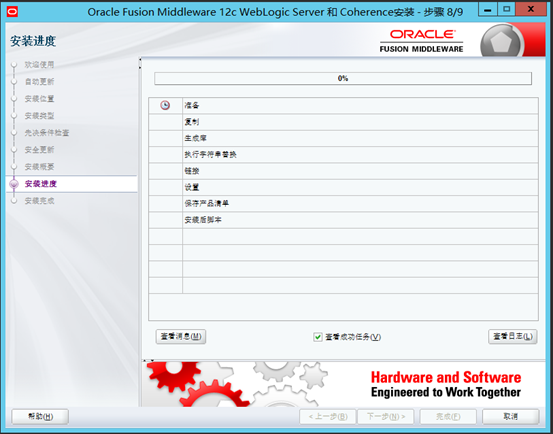Image resolution: width=553 pixels, height=434 pixels.
Task: Click the 0% installation progress bar
Action: 343,78
